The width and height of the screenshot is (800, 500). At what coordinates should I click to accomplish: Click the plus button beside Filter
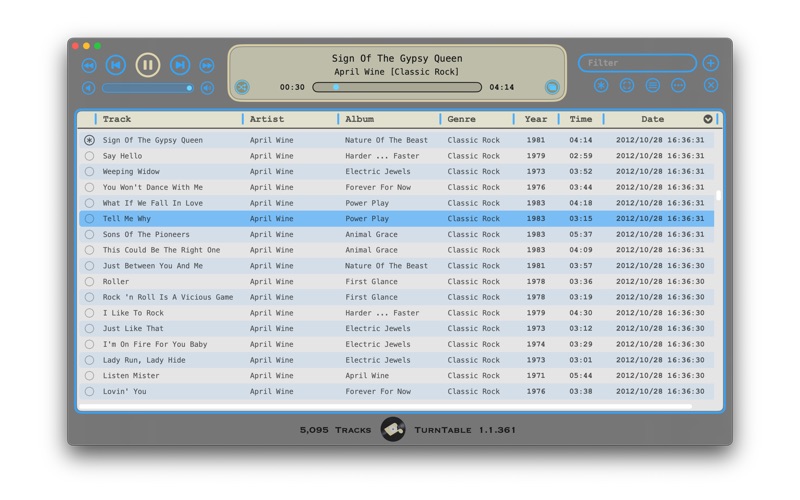click(711, 63)
